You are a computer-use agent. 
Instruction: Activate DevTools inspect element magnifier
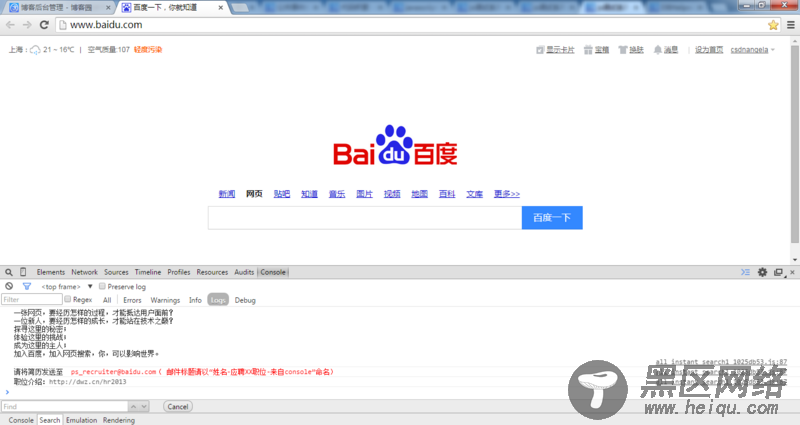9,272
